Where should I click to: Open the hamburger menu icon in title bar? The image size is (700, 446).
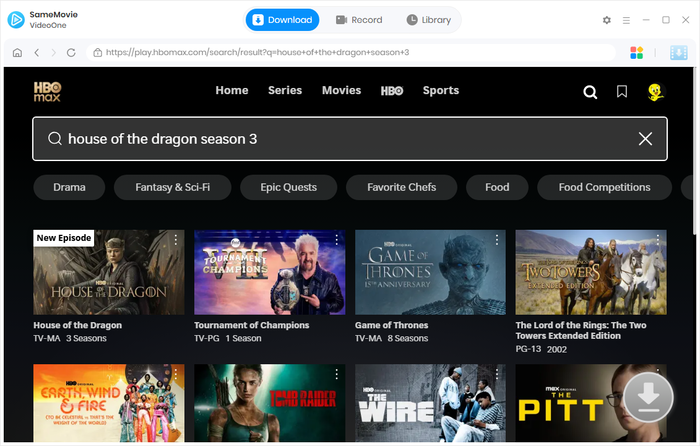626,20
